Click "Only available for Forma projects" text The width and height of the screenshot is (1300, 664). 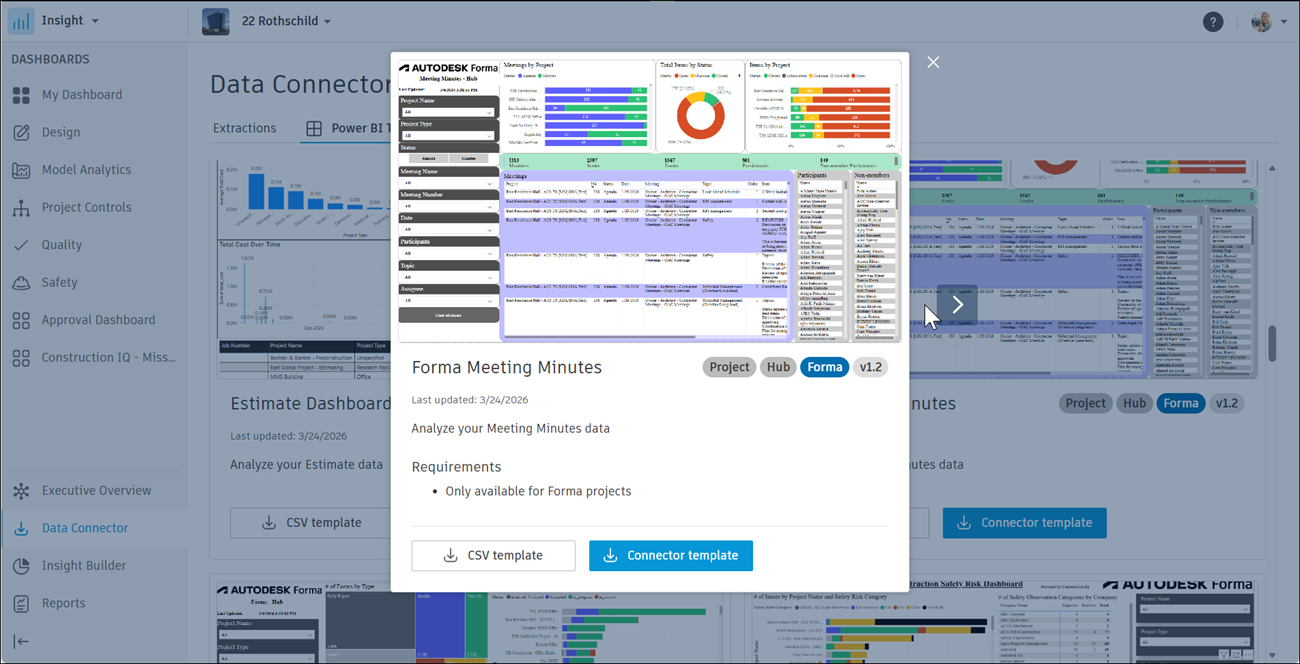click(538, 491)
